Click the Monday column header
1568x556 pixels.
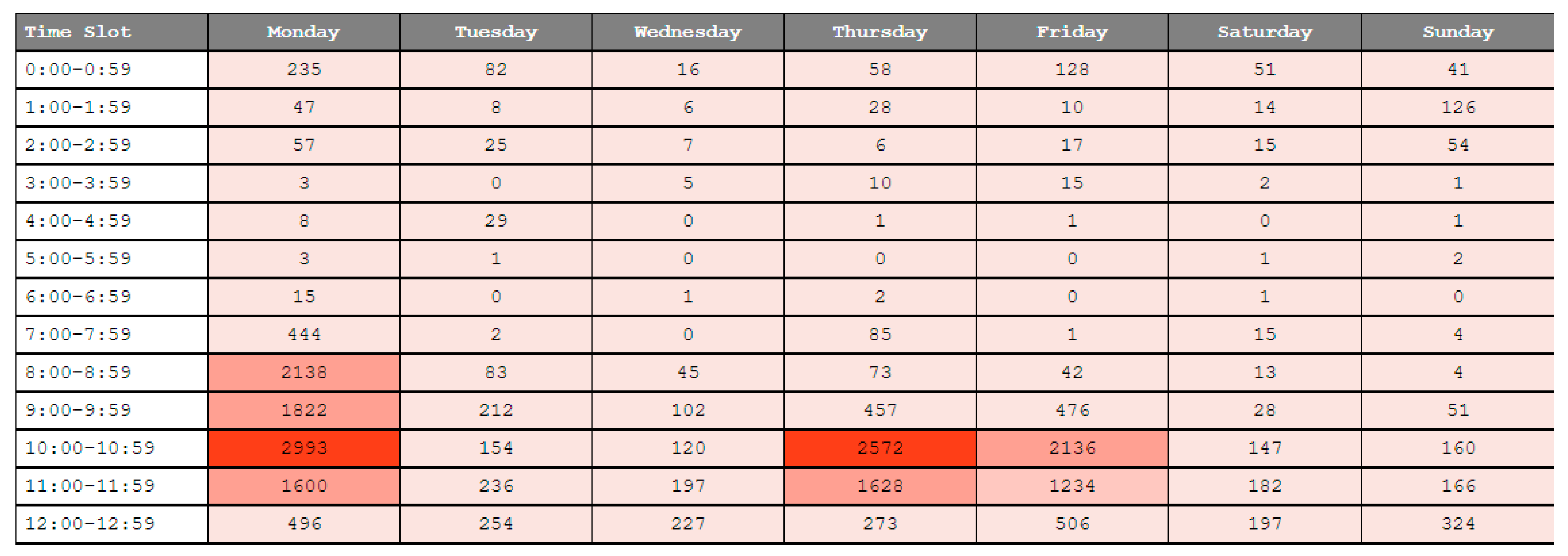(303, 32)
